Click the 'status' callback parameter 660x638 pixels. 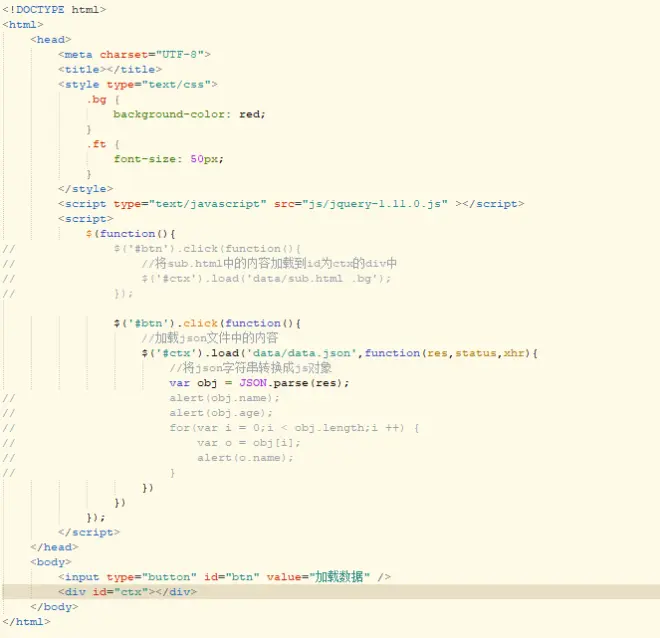coord(476,354)
